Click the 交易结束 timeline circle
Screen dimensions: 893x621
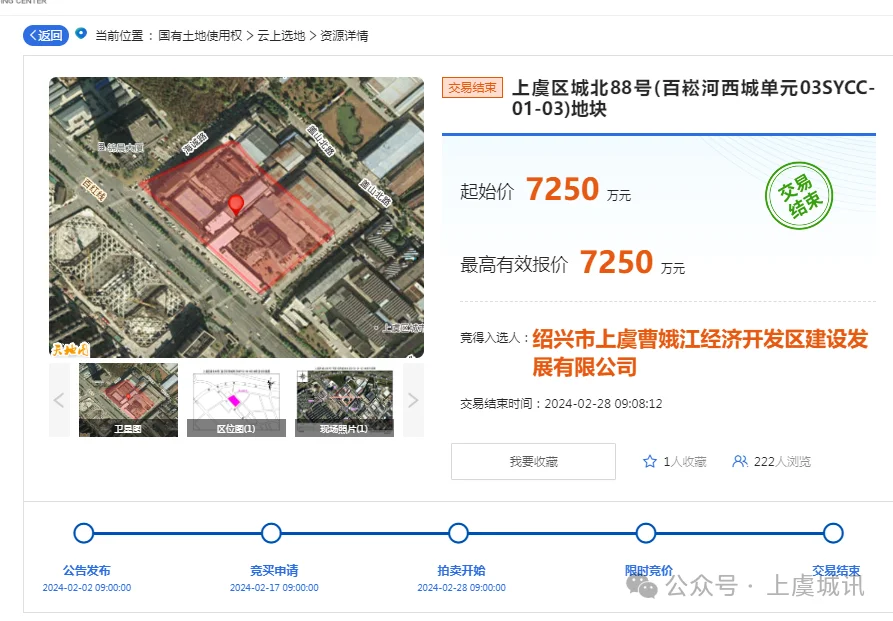[833, 533]
